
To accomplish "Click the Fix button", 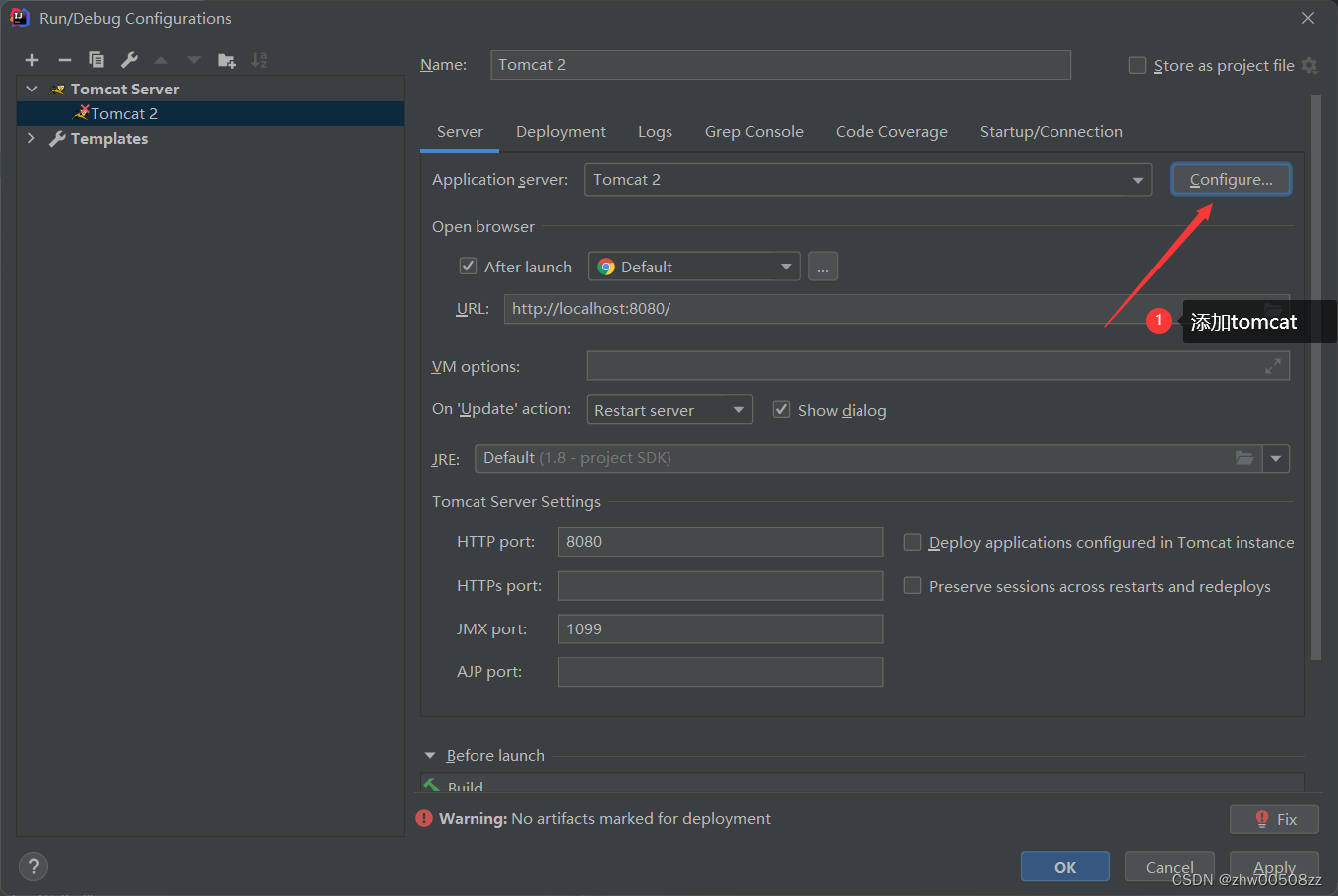I will (1274, 819).
